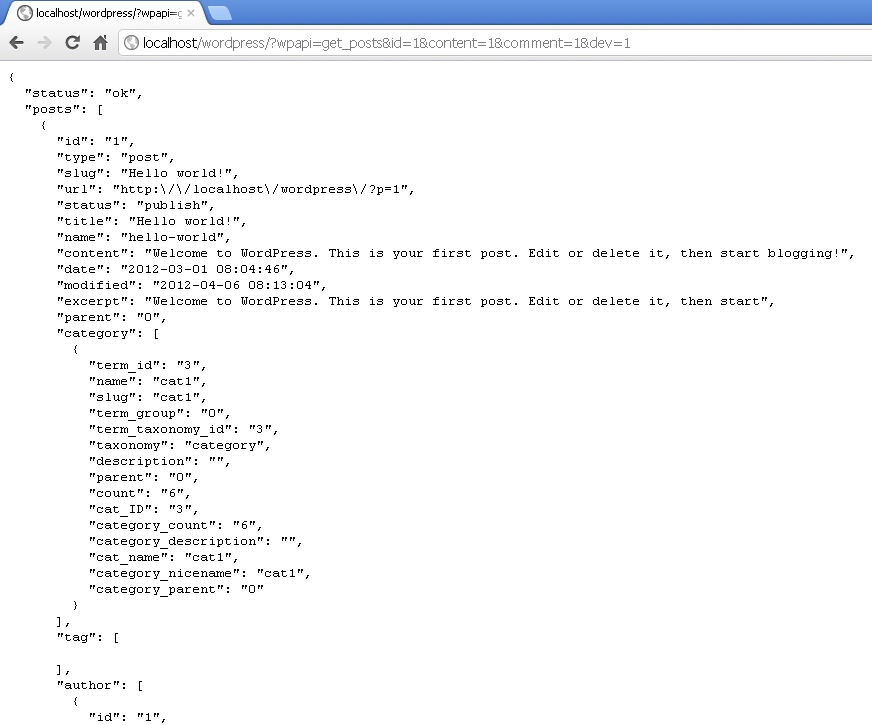Click the "term_taxonomy_id": "3" line
Screen dimensions: 872x725
[x=184, y=430]
